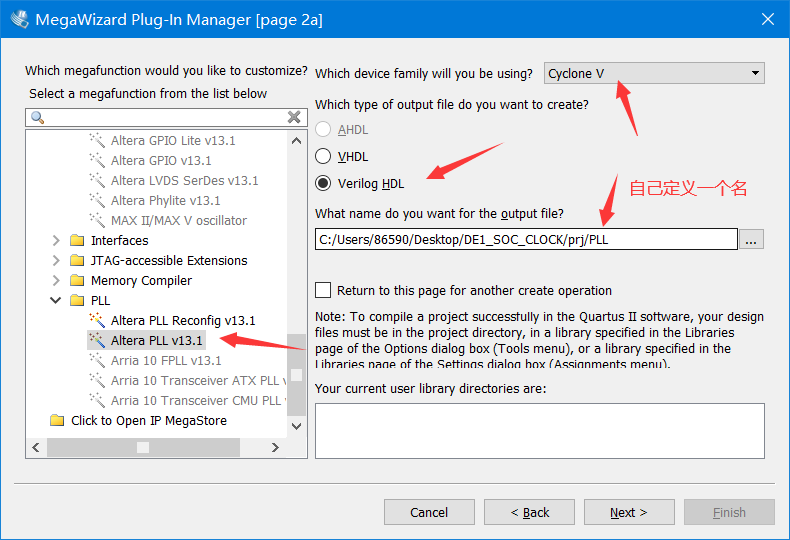Select Altera LVDS SerDes v13.1 entry
This screenshot has width=790, height=540.
click(184, 180)
